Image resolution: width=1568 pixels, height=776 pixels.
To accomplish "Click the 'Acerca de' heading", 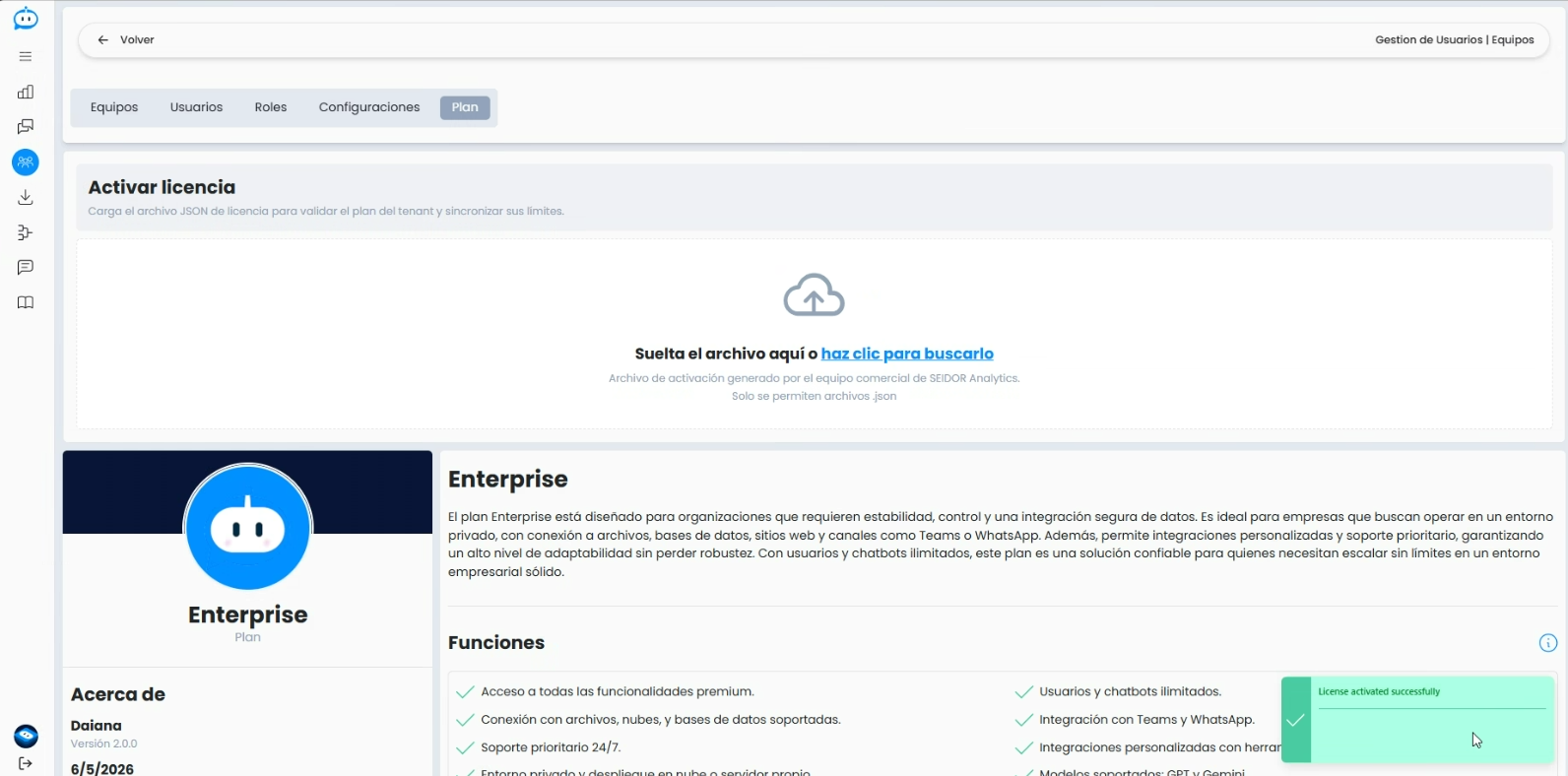I will 118,694.
